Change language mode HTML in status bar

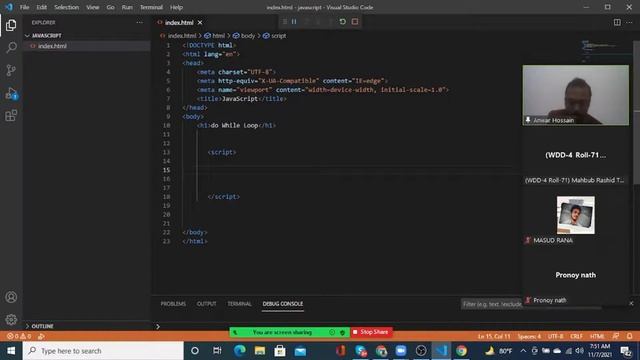(x=597, y=336)
